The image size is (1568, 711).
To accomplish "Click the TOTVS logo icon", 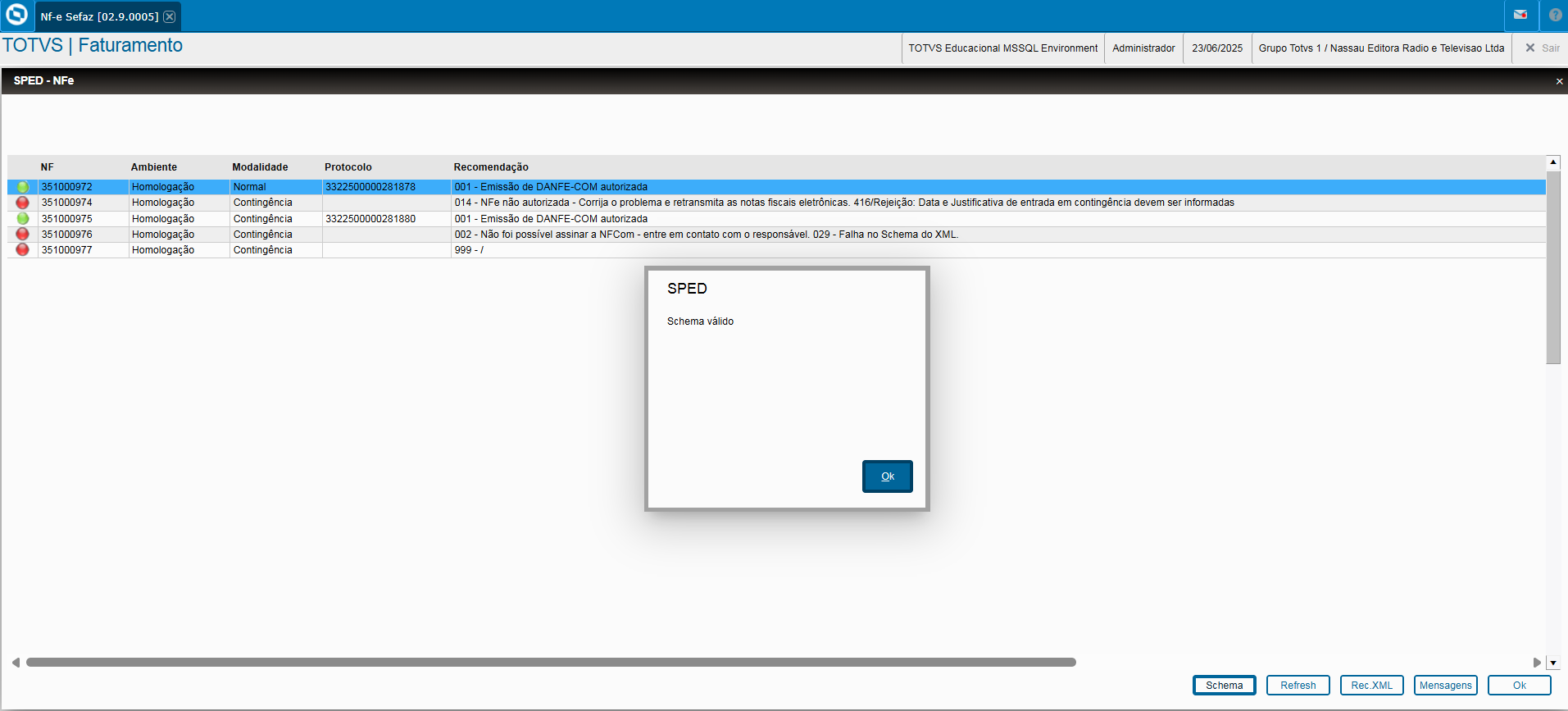I will click(x=16, y=15).
